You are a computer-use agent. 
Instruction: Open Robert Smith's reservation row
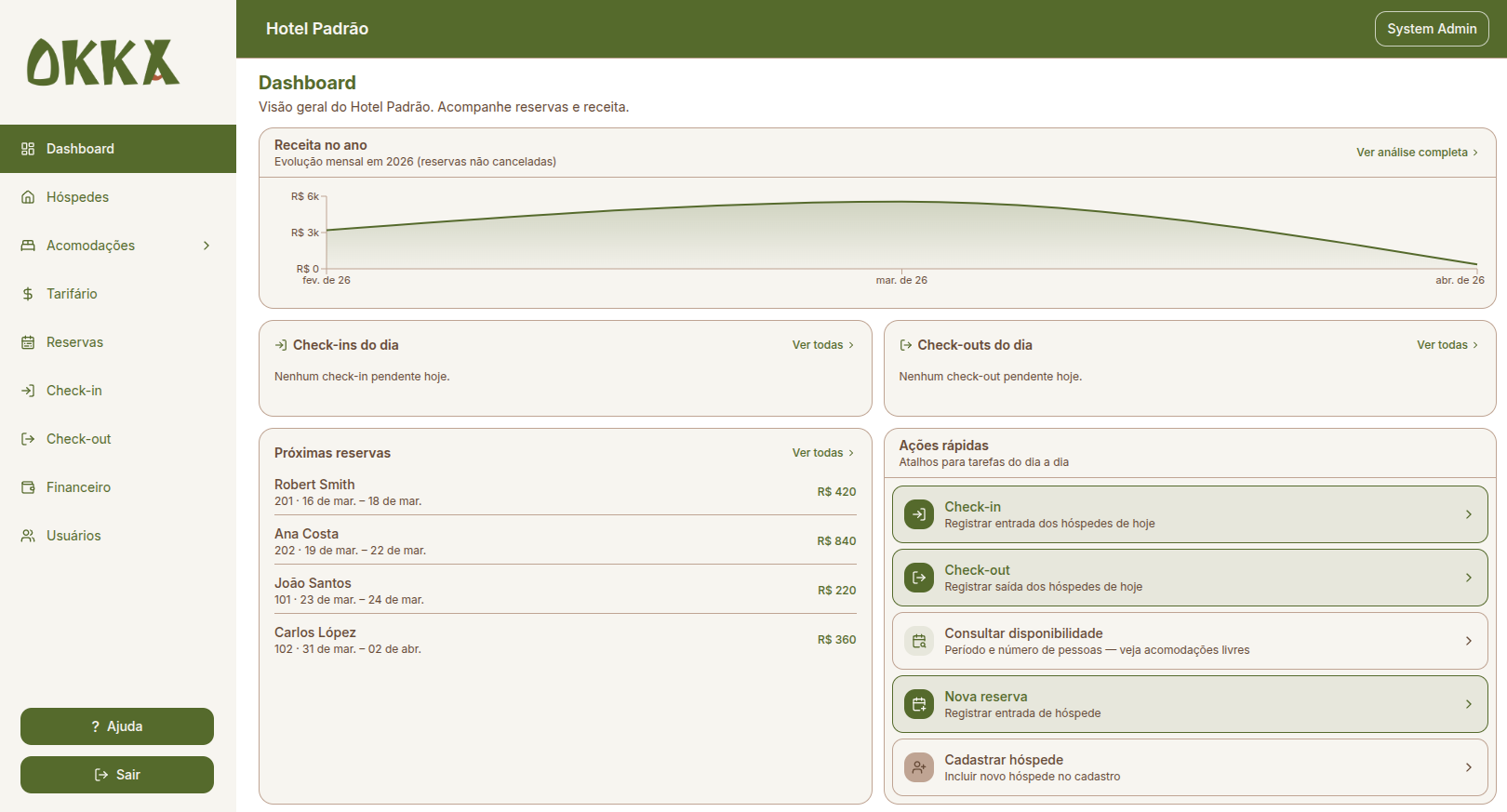(566, 492)
